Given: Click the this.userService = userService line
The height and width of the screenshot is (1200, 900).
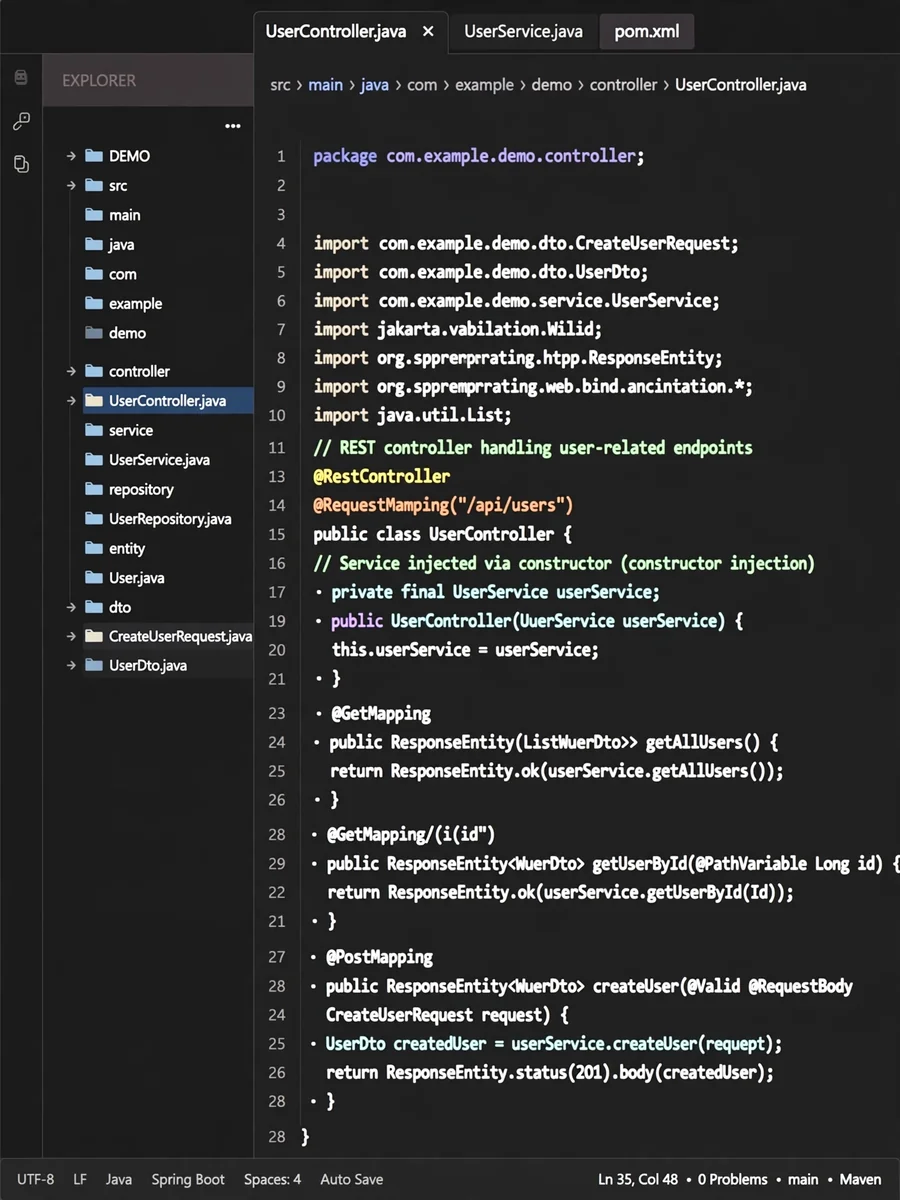Looking at the screenshot, I should (x=465, y=650).
